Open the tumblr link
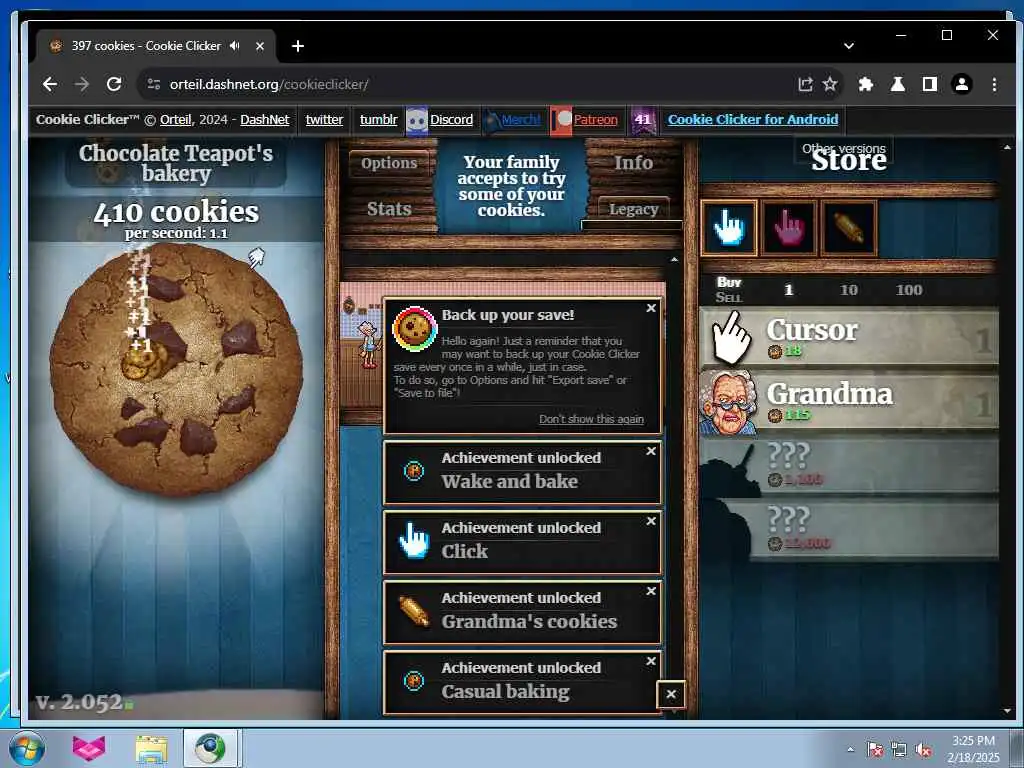 (378, 120)
